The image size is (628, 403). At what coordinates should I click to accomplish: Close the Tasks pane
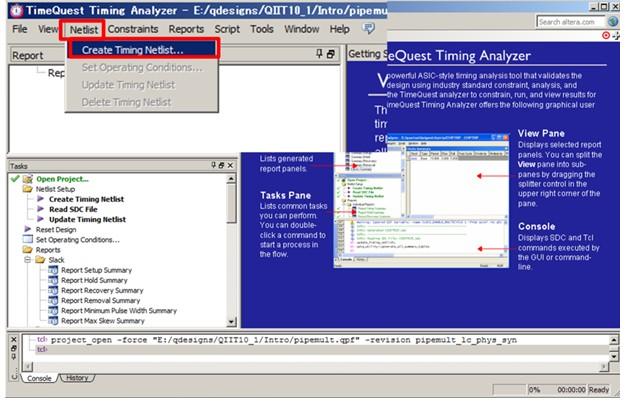coord(232,165)
